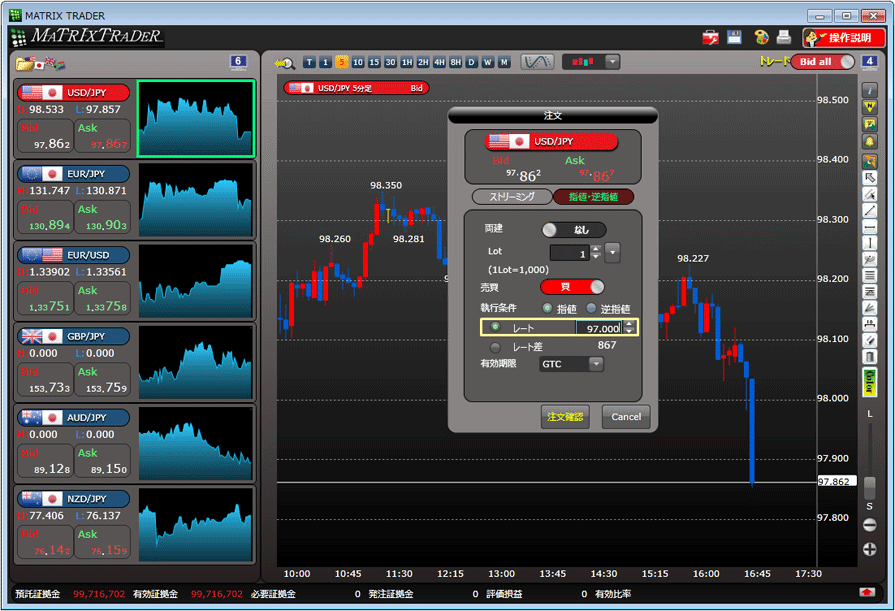
Task: Click the red icon in the status bar
Action: point(867,593)
